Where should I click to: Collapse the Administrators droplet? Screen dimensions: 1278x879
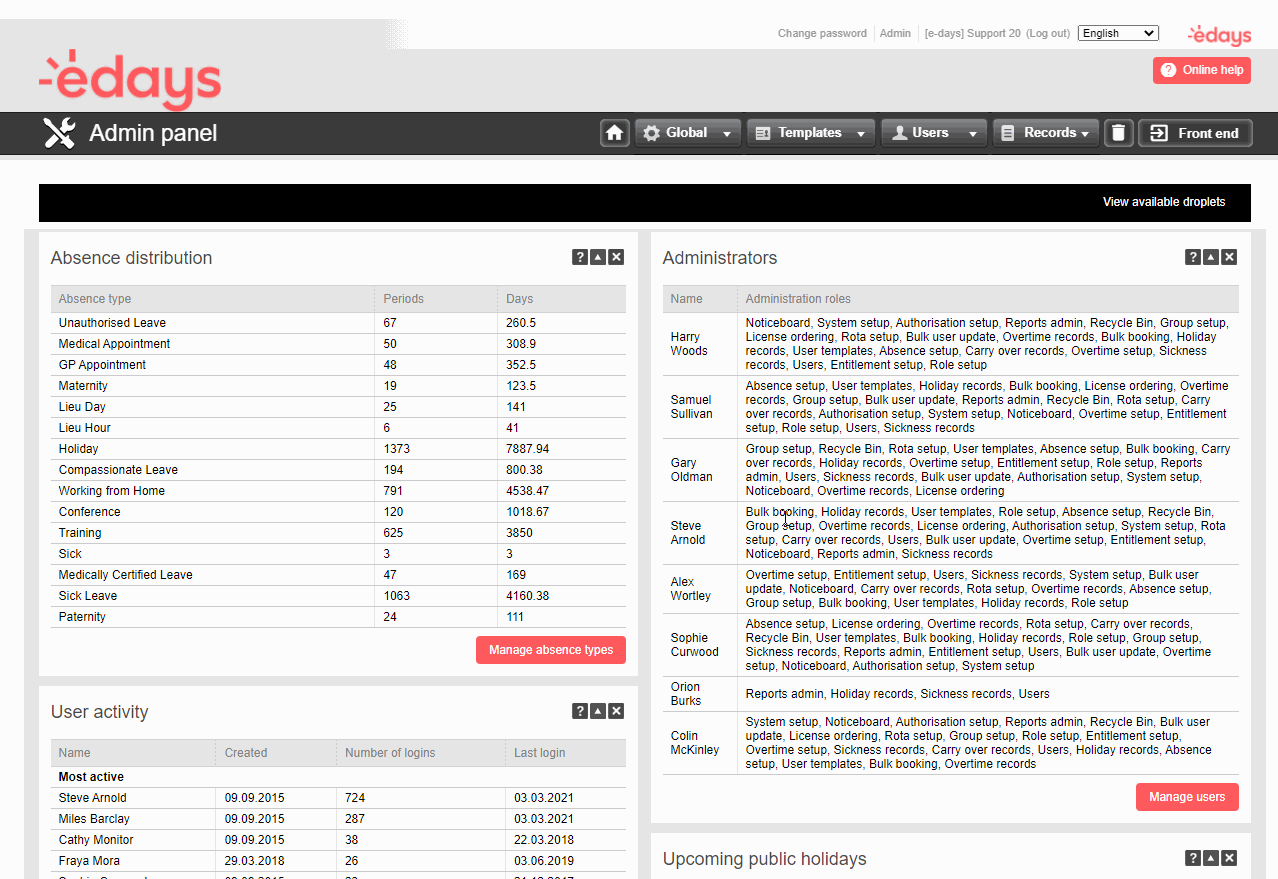pos(1211,257)
